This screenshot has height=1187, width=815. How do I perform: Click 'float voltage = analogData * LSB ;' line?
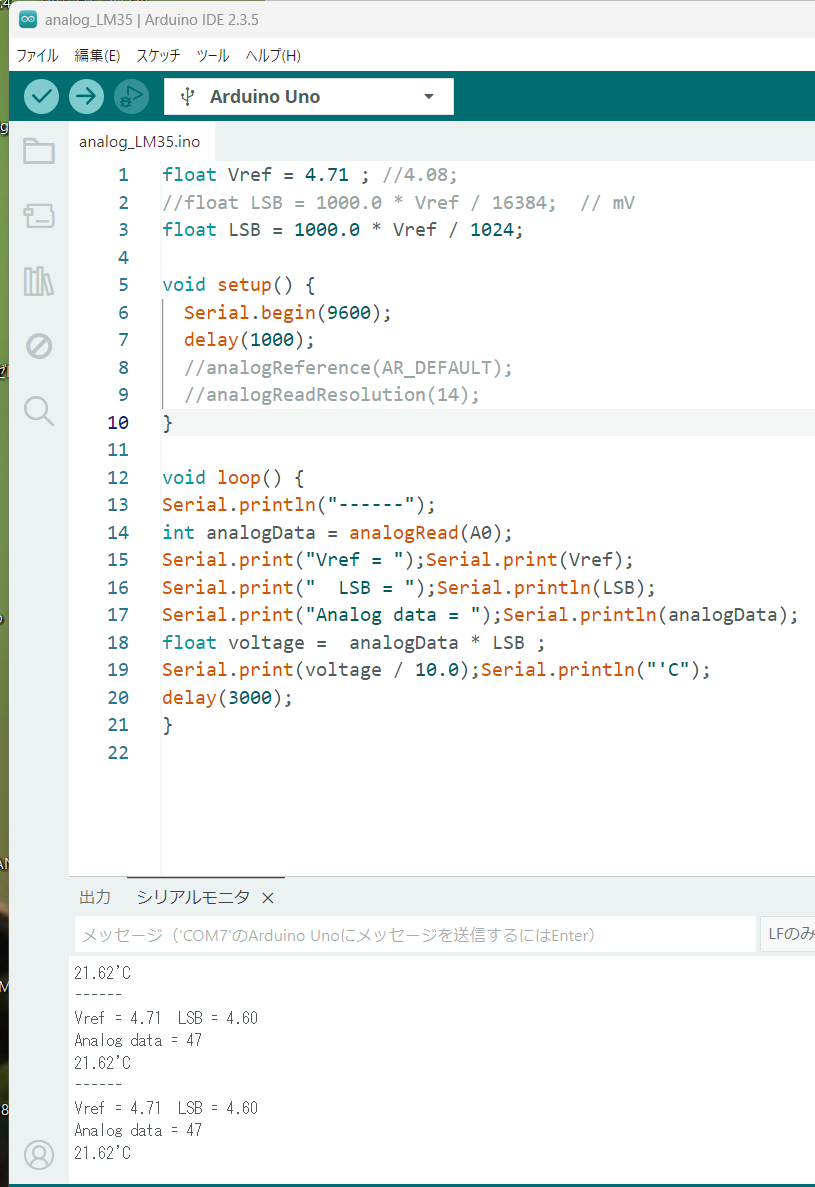pos(353,643)
